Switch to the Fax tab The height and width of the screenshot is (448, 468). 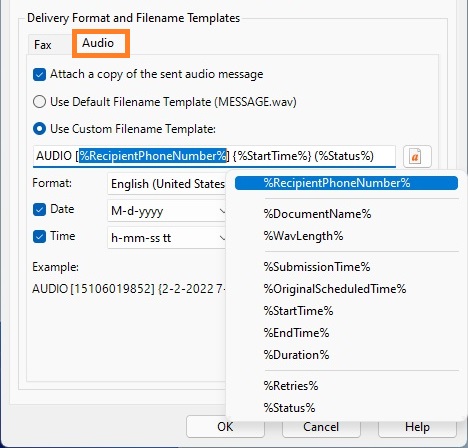pos(43,45)
